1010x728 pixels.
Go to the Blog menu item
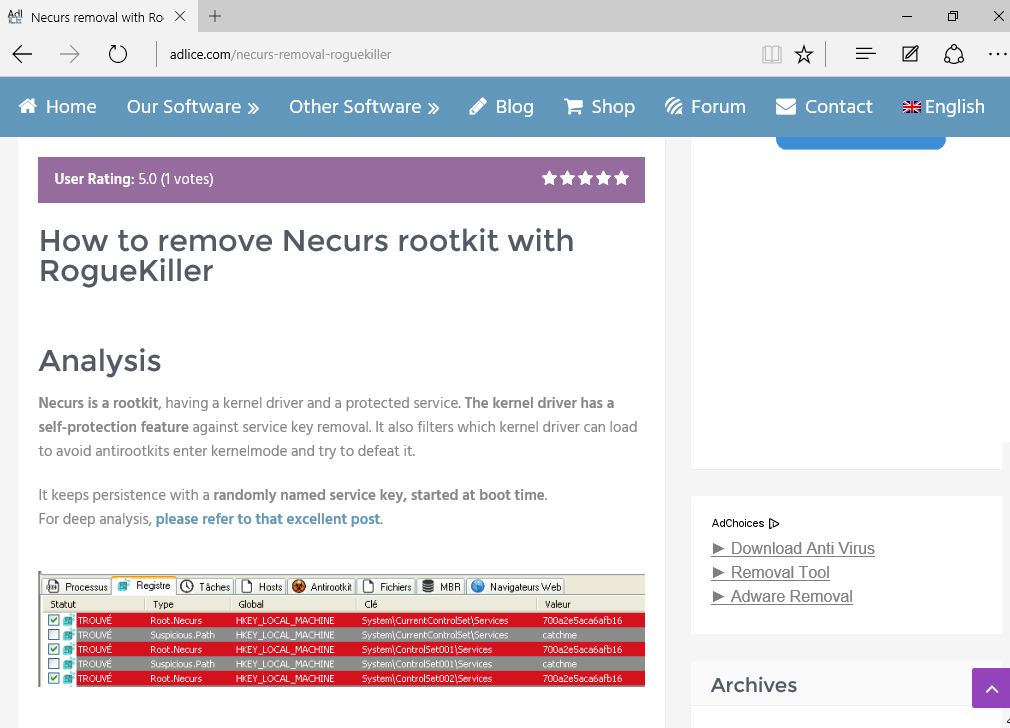point(502,107)
